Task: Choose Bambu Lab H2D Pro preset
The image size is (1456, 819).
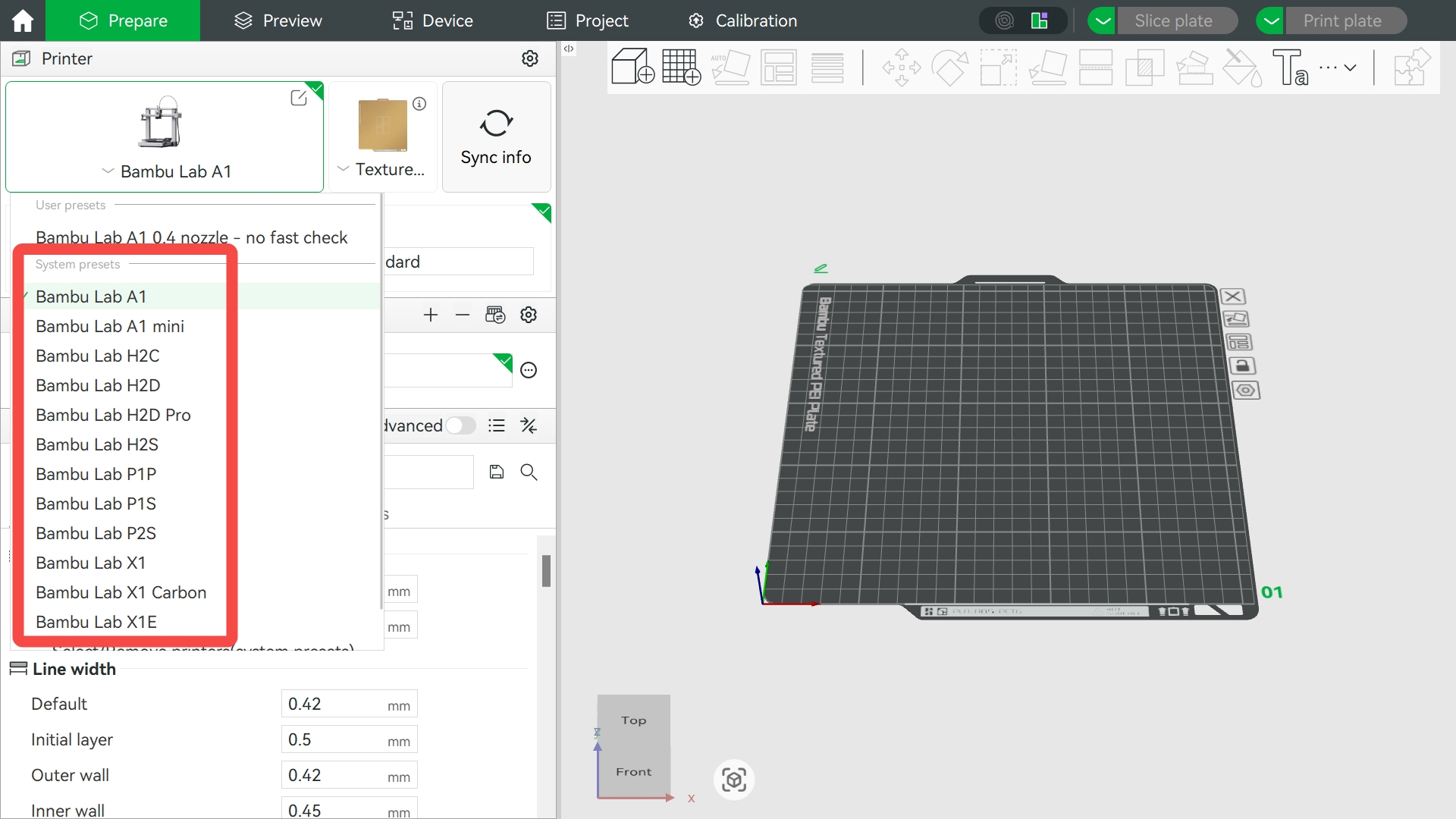Action: coord(113,415)
